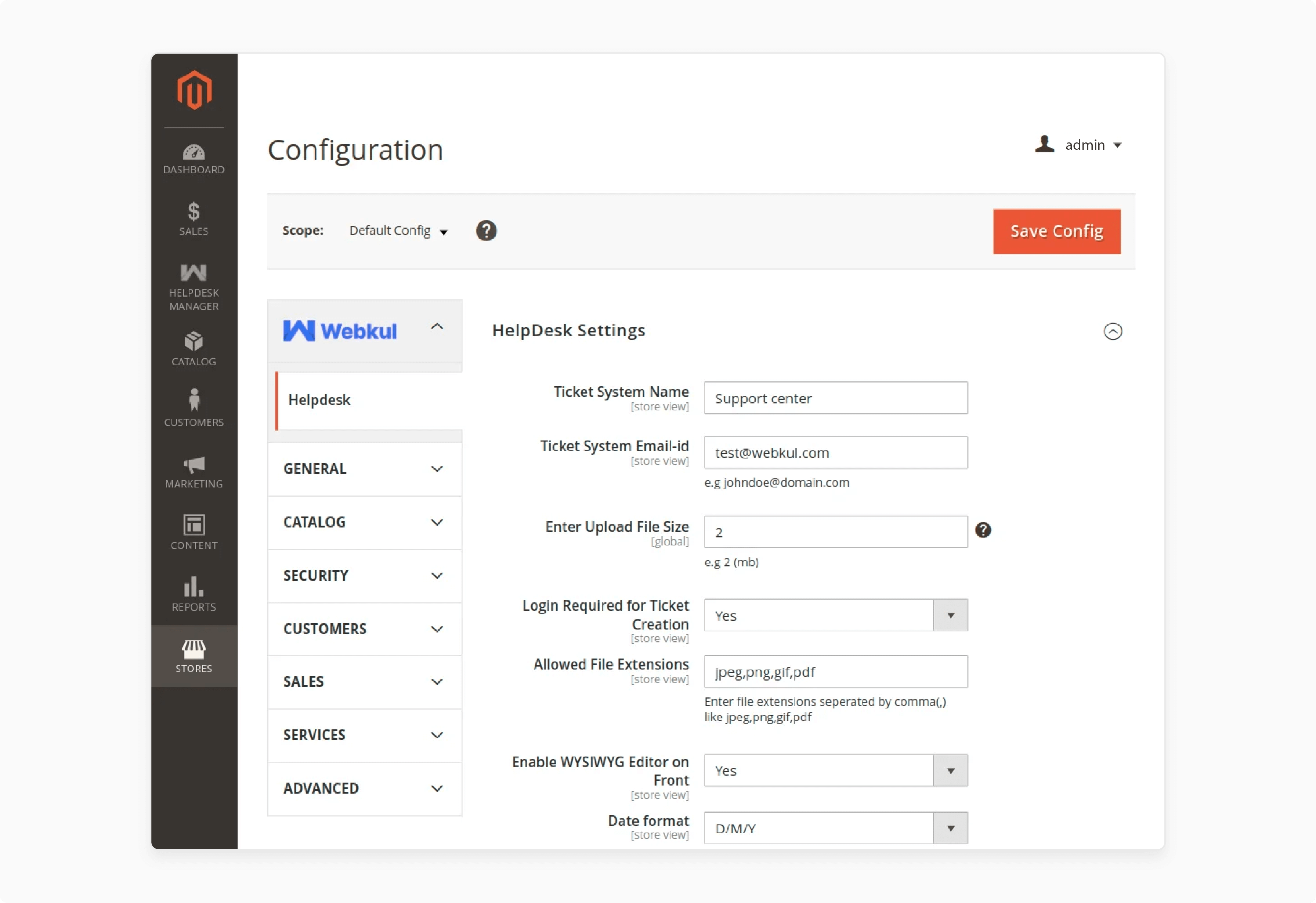This screenshot has width=1316, height=903.
Task: Open the admin account dropdown arrow
Action: pyautogui.click(x=1117, y=145)
